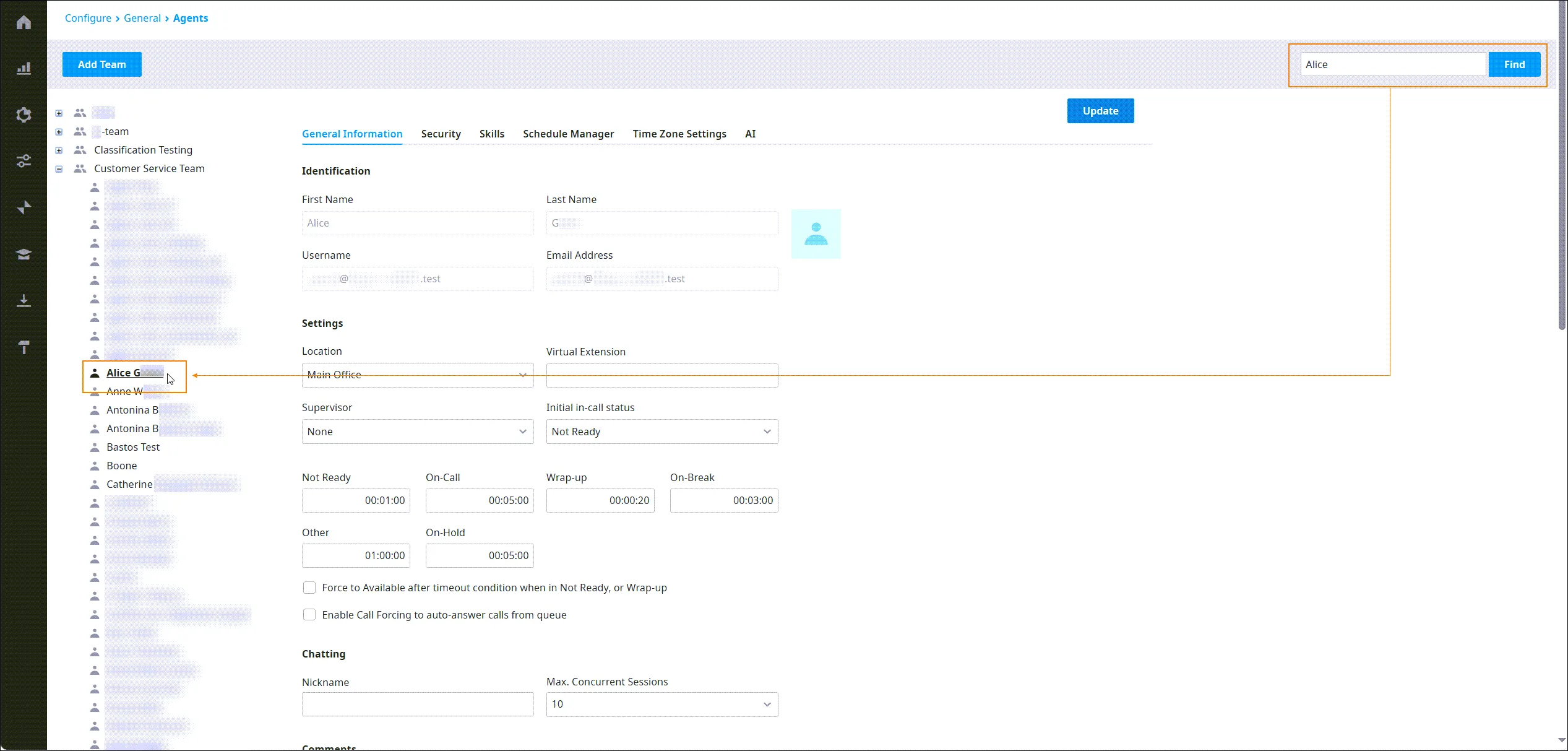Switch to the Skills tab
The width and height of the screenshot is (1568, 751).
[492, 134]
